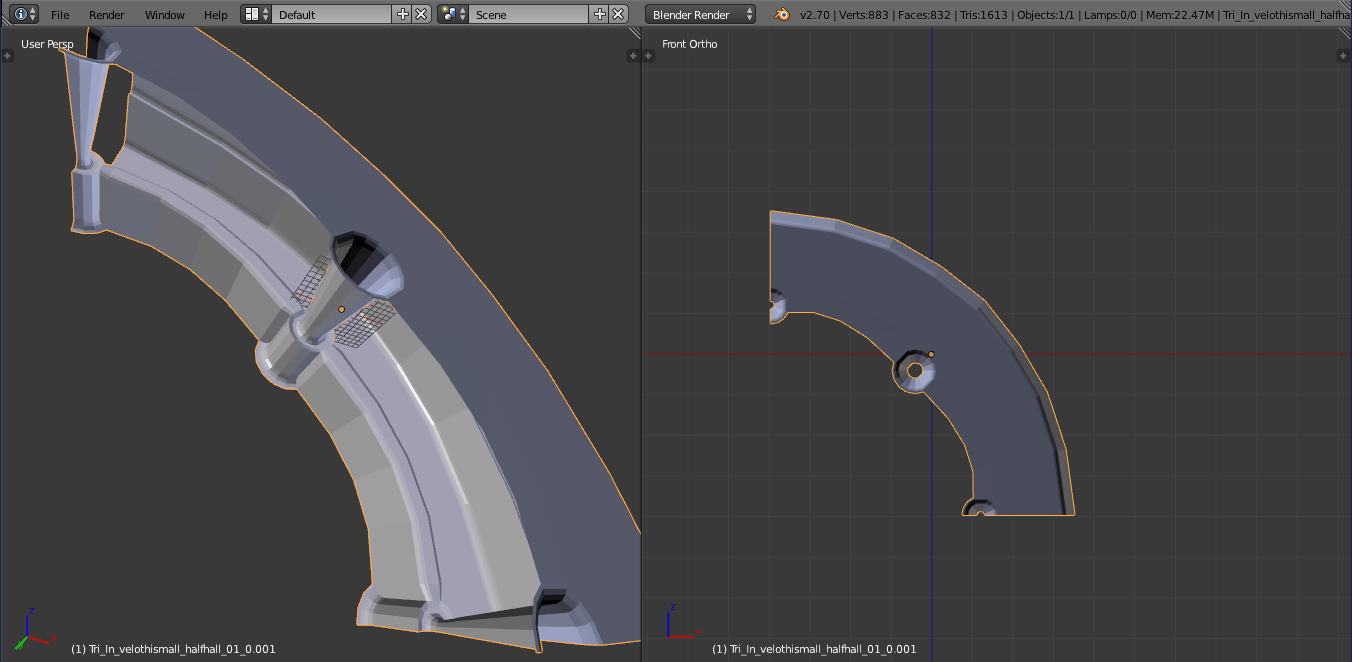Image resolution: width=1352 pixels, height=662 pixels.
Task: Click the split-area corner of Front Ortho view
Action: 1344,33
